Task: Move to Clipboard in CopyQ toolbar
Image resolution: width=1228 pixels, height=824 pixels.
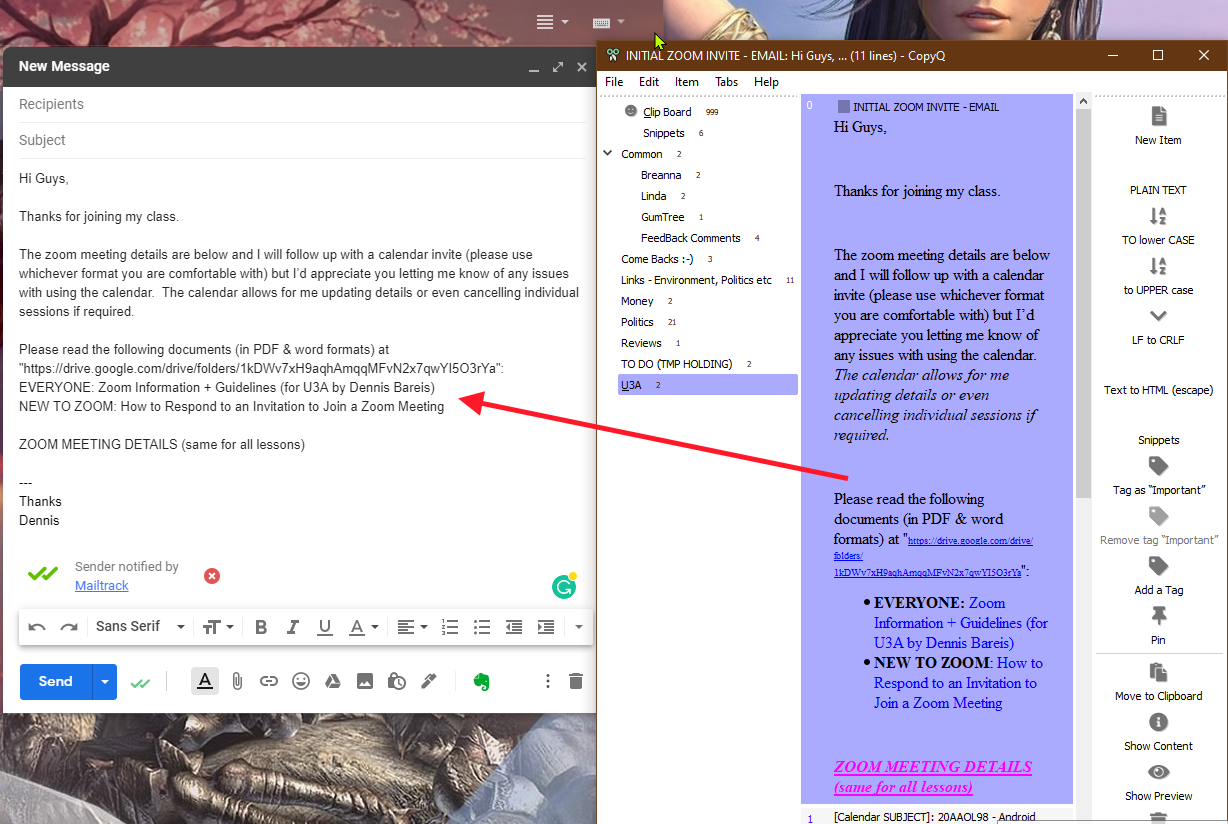Action: 1158,682
